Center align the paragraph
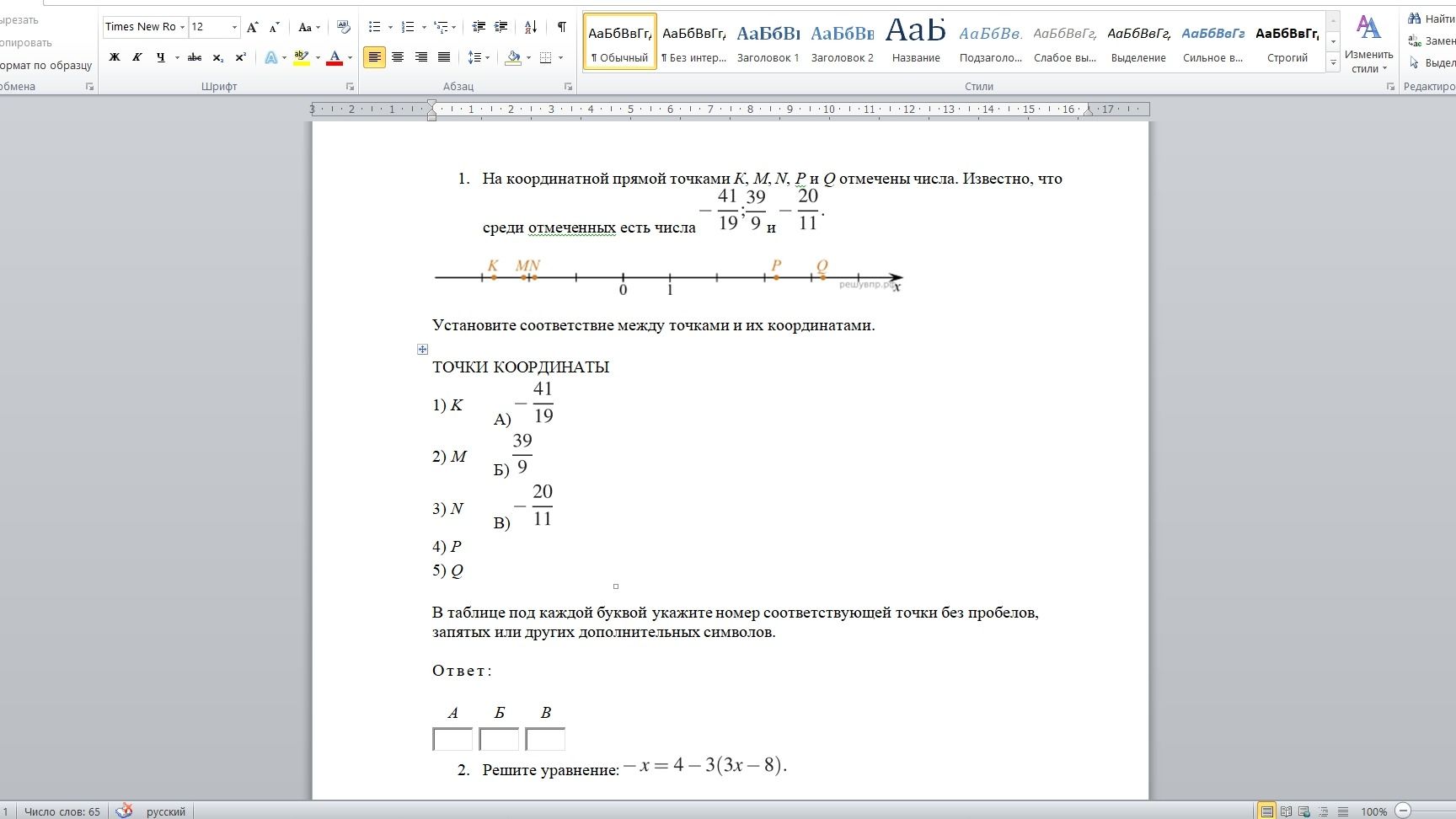 (x=398, y=57)
